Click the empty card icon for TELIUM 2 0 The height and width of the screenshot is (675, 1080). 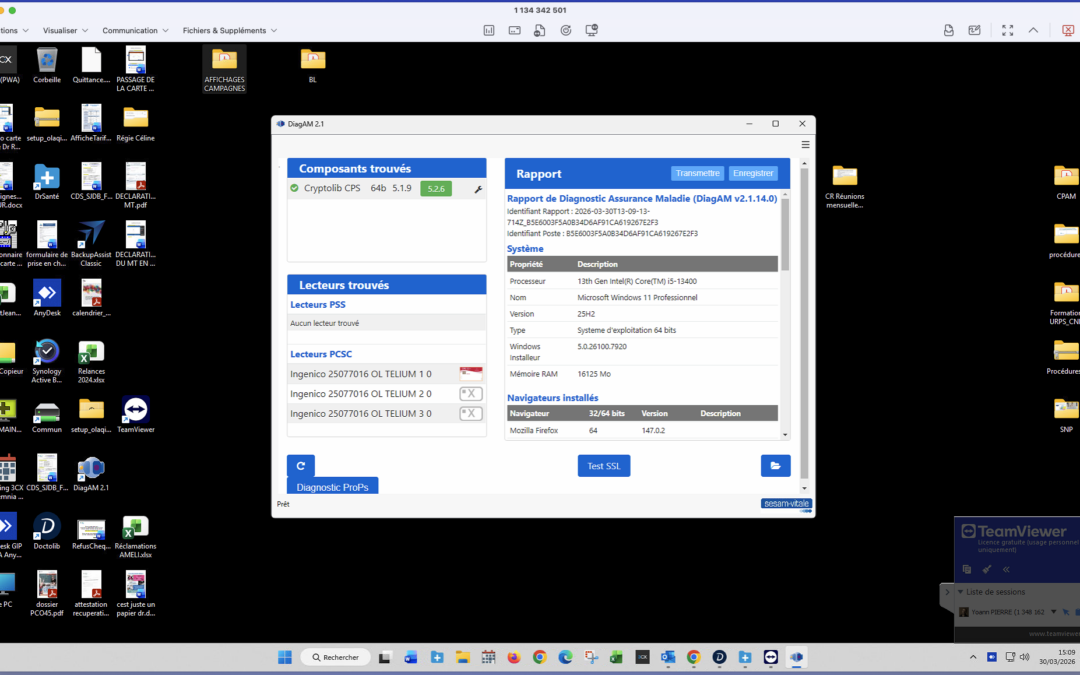[x=470, y=394]
